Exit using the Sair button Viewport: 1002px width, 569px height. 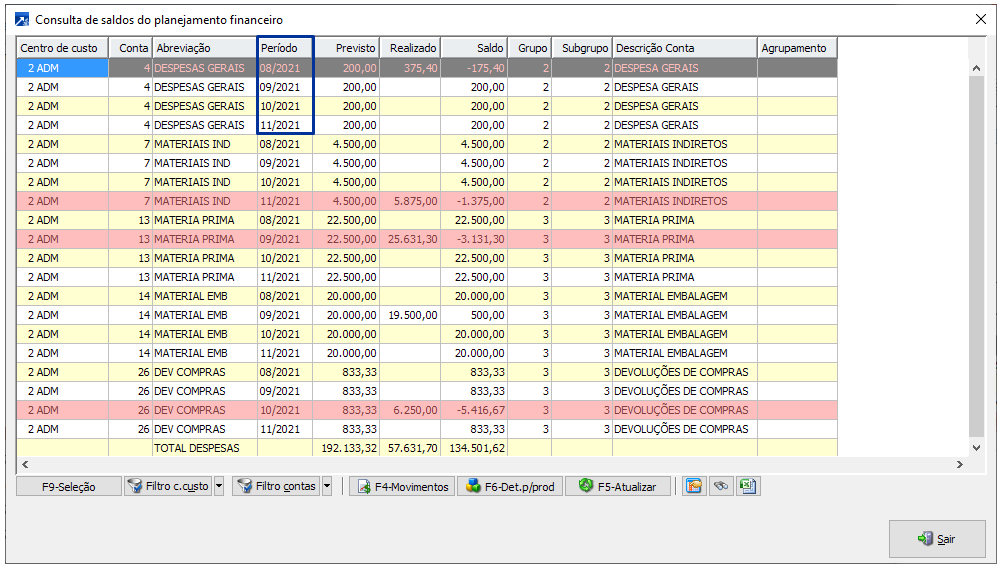(936, 539)
